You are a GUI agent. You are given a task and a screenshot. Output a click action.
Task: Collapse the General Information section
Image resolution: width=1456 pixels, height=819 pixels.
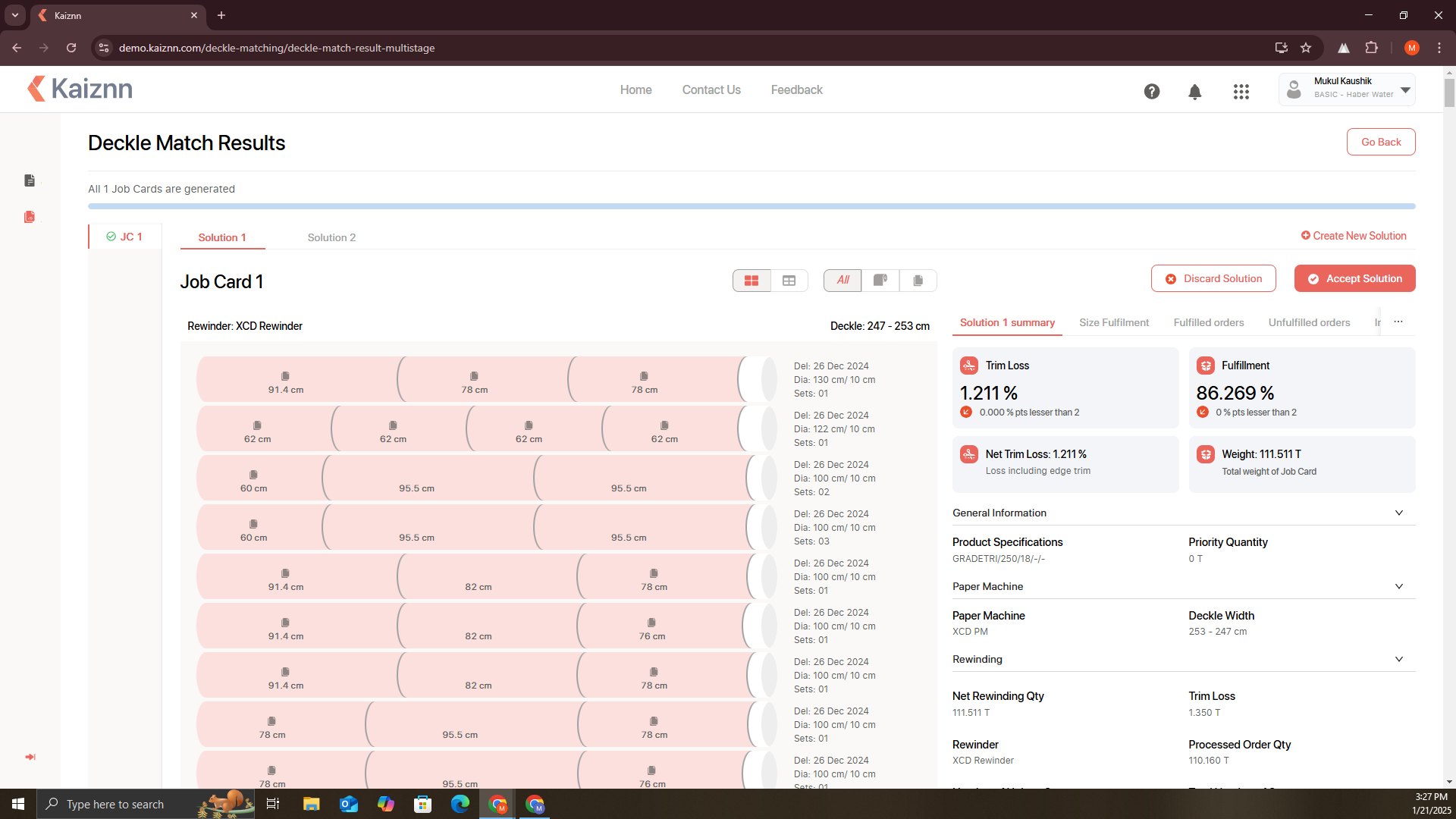[x=1398, y=513]
